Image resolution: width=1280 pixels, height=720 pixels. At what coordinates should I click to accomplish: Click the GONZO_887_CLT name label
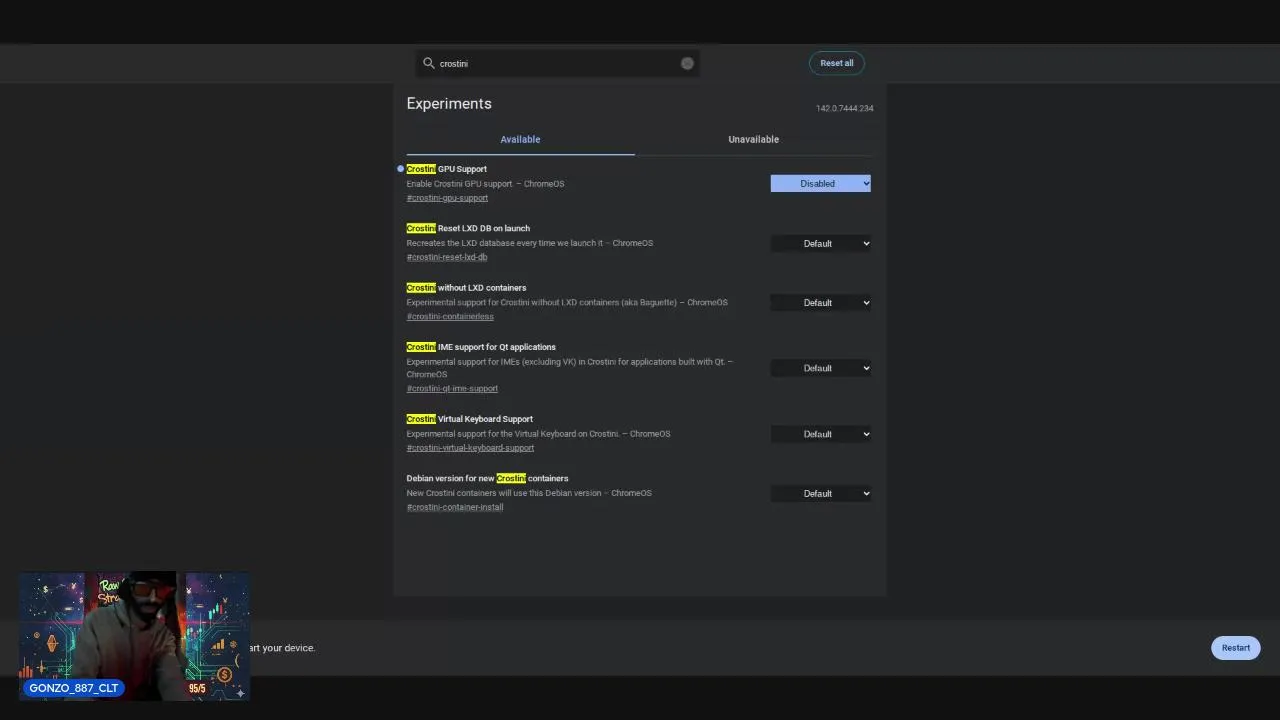pos(73,688)
